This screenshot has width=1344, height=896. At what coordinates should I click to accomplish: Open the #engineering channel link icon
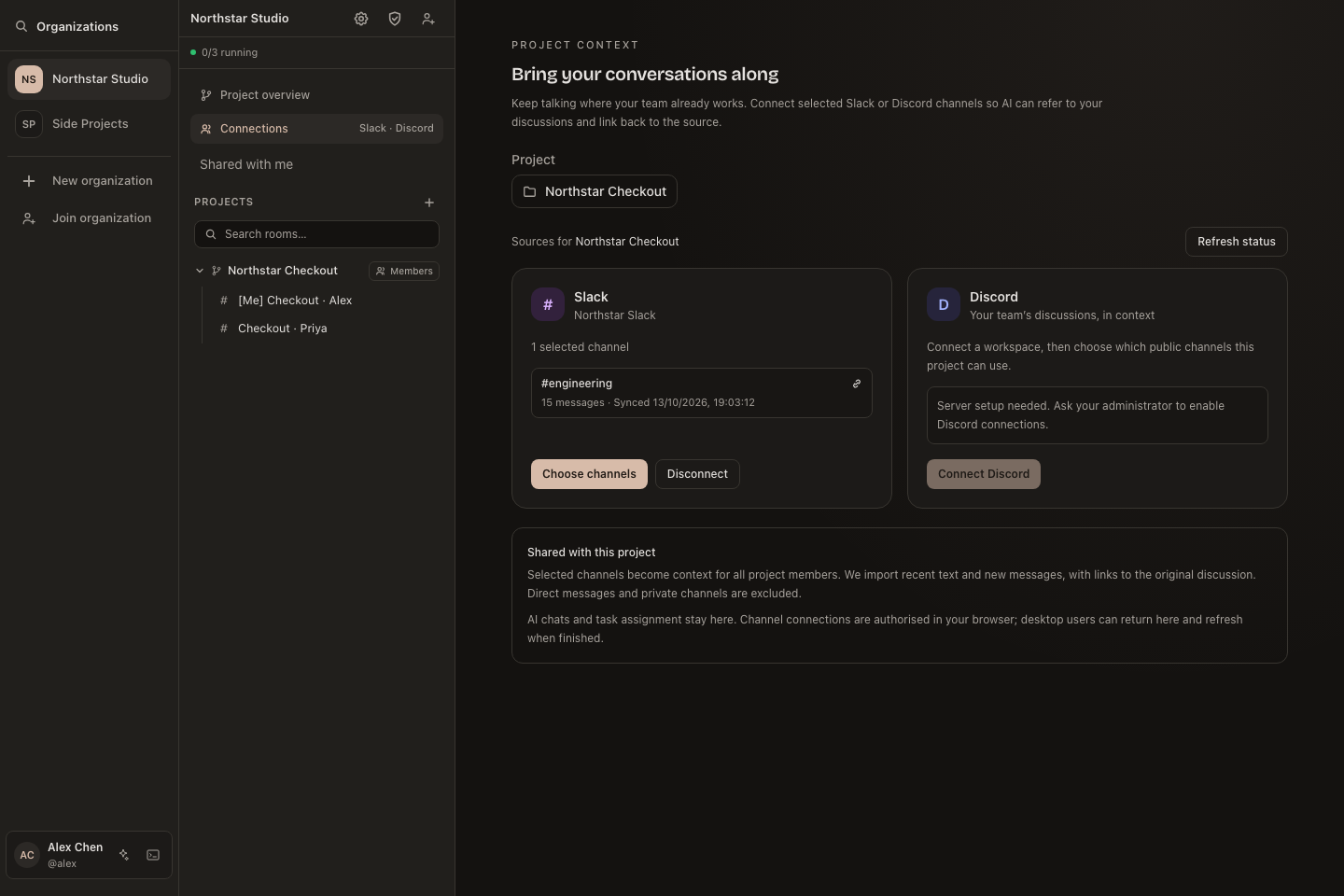(857, 384)
